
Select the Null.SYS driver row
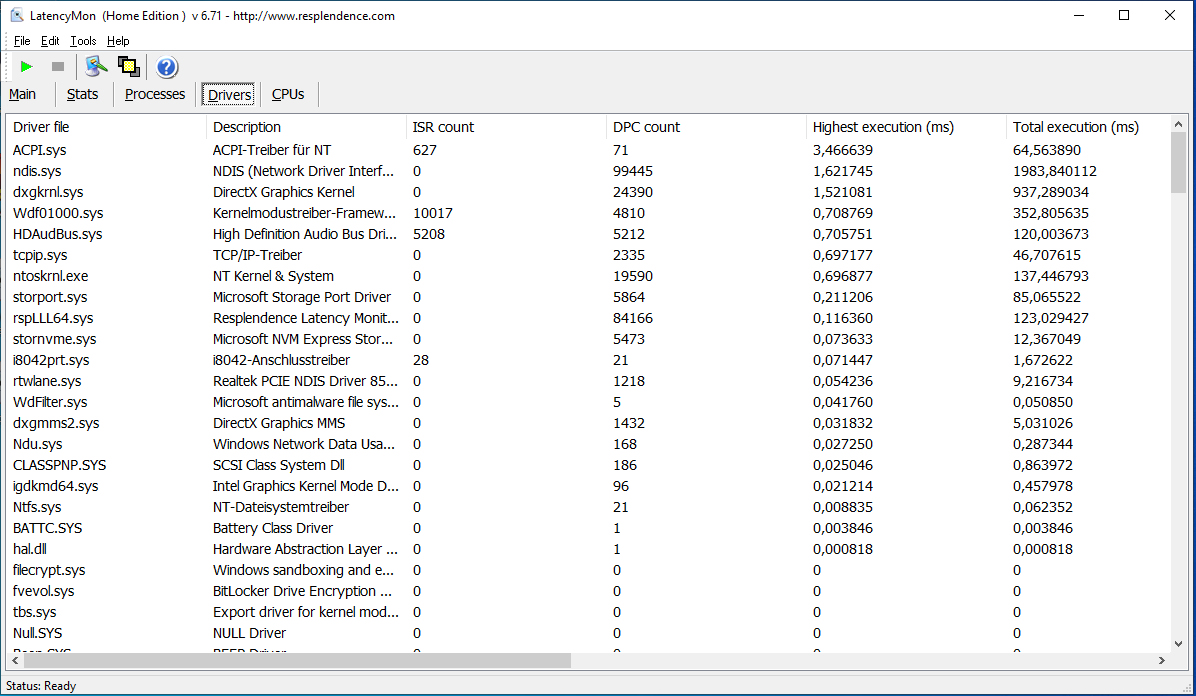click(588, 633)
